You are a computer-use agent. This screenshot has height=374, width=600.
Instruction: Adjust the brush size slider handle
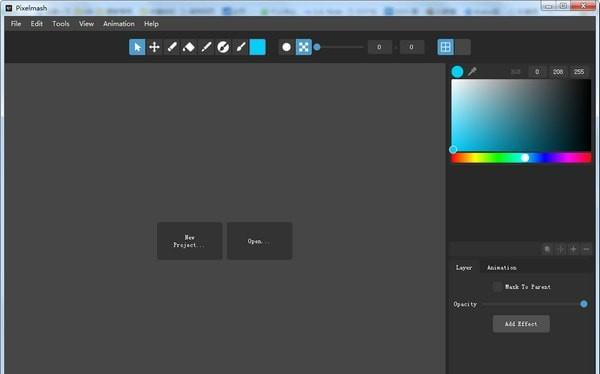point(317,47)
